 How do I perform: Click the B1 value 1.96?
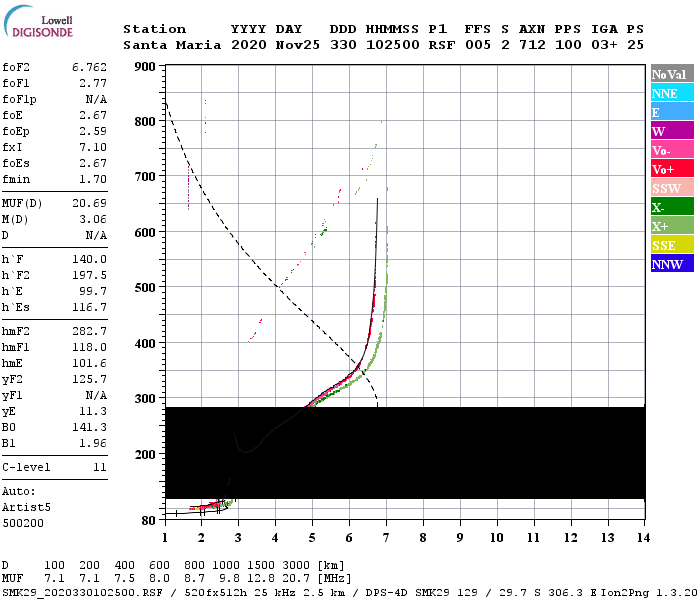tap(93, 443)
